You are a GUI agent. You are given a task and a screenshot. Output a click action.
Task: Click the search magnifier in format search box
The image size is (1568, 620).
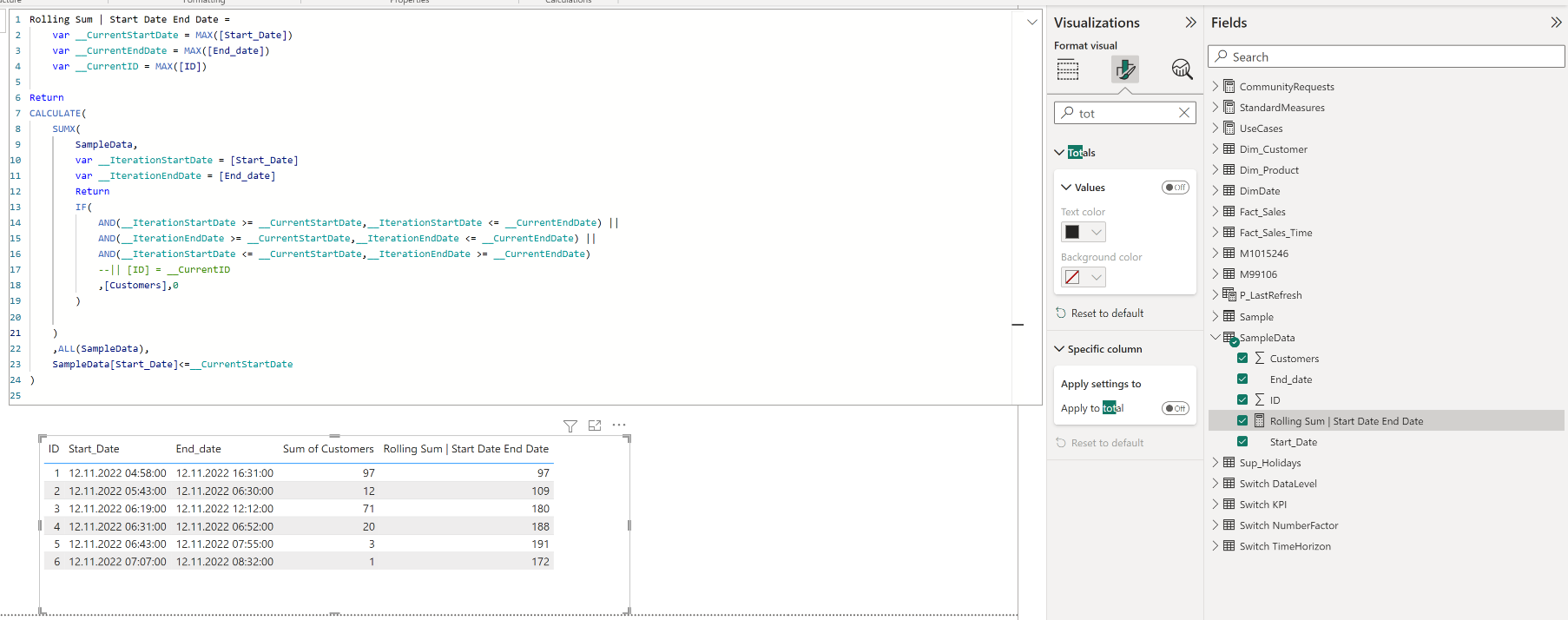(x=1068, y=113)
